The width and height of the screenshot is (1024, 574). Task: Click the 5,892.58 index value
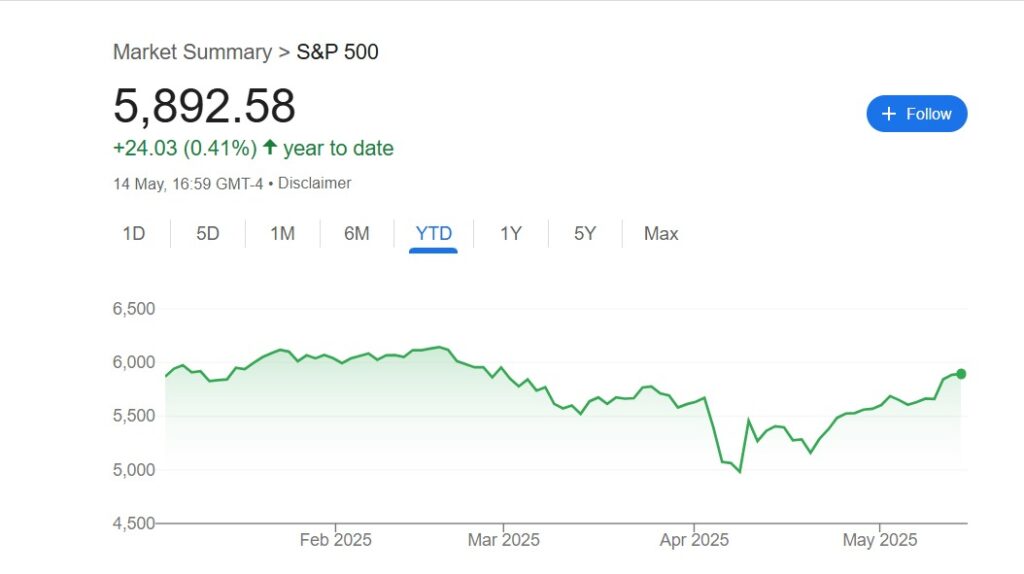[x=204, y=106]
